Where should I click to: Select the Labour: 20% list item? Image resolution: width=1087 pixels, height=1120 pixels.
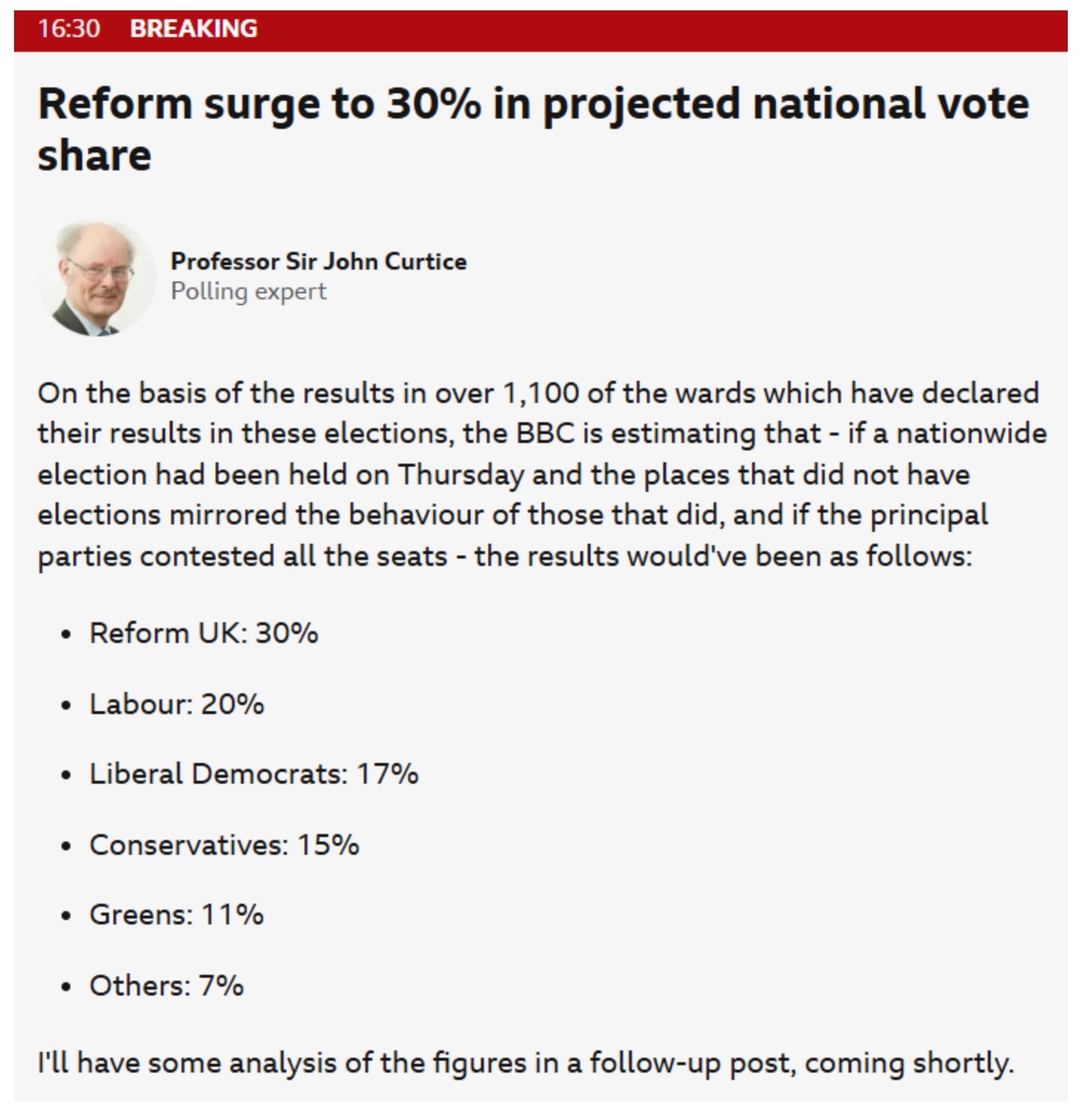(176, 704)
